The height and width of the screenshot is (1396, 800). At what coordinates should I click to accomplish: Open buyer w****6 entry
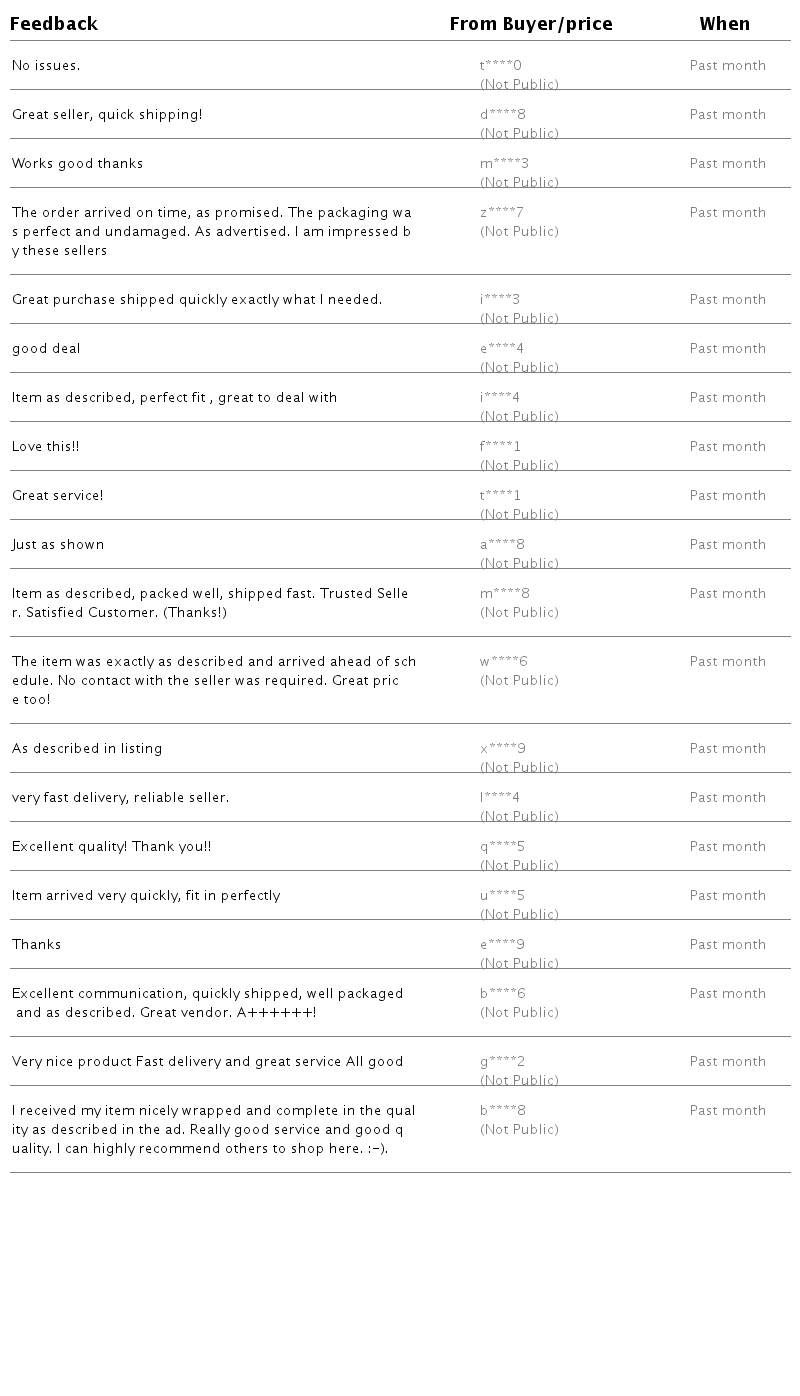[503, 662]
